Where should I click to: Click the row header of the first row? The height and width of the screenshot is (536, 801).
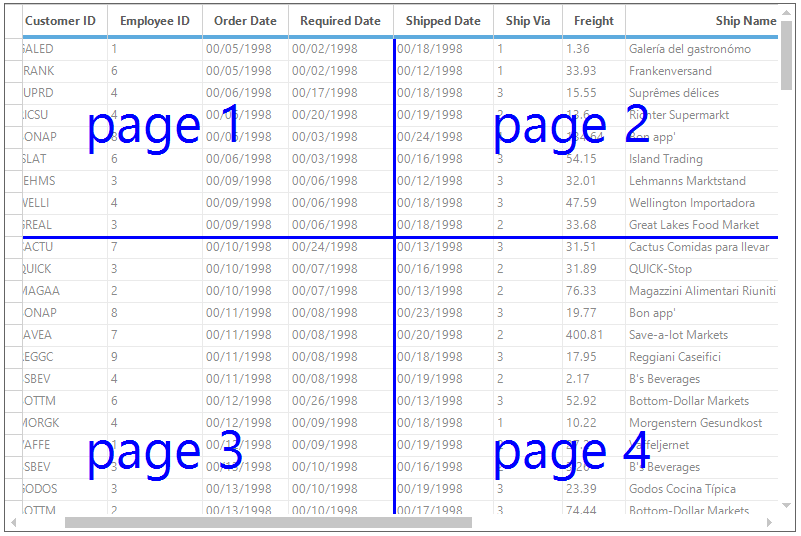click(x=14, y=49)
